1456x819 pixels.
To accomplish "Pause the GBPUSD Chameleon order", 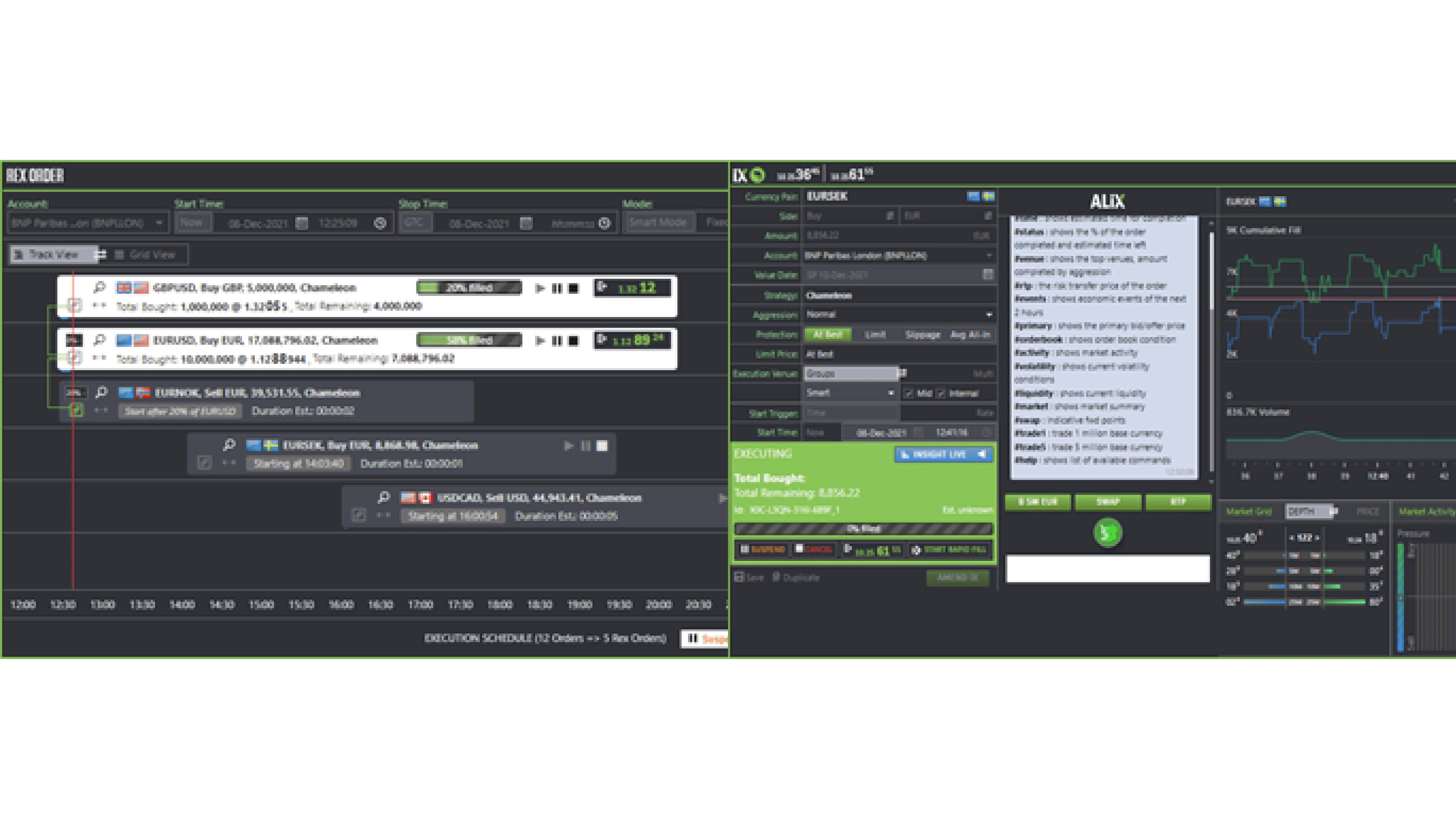I will tap(557, 288).
